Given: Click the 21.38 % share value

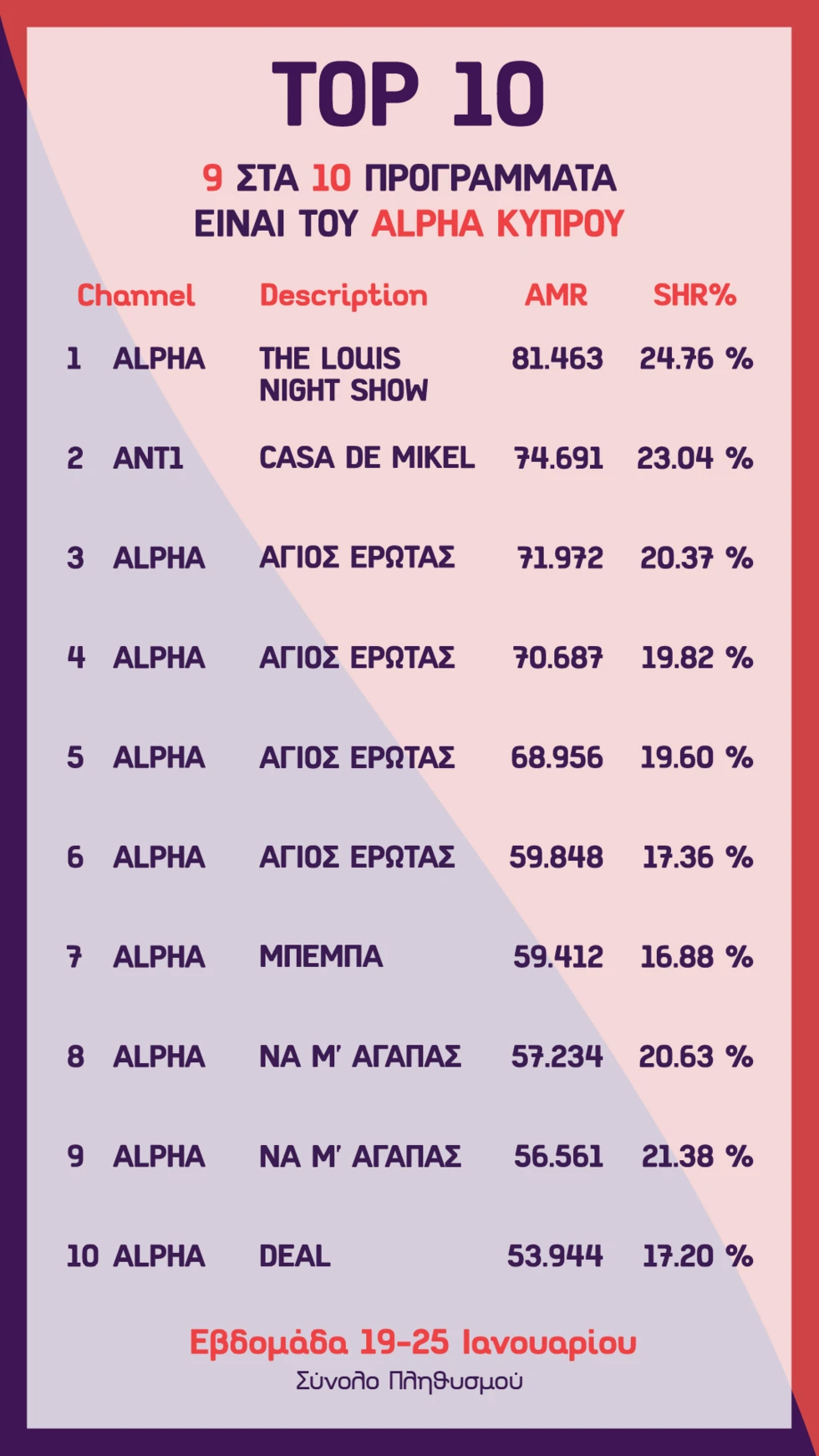Looking at the screenshot, I should point(697,1157).
